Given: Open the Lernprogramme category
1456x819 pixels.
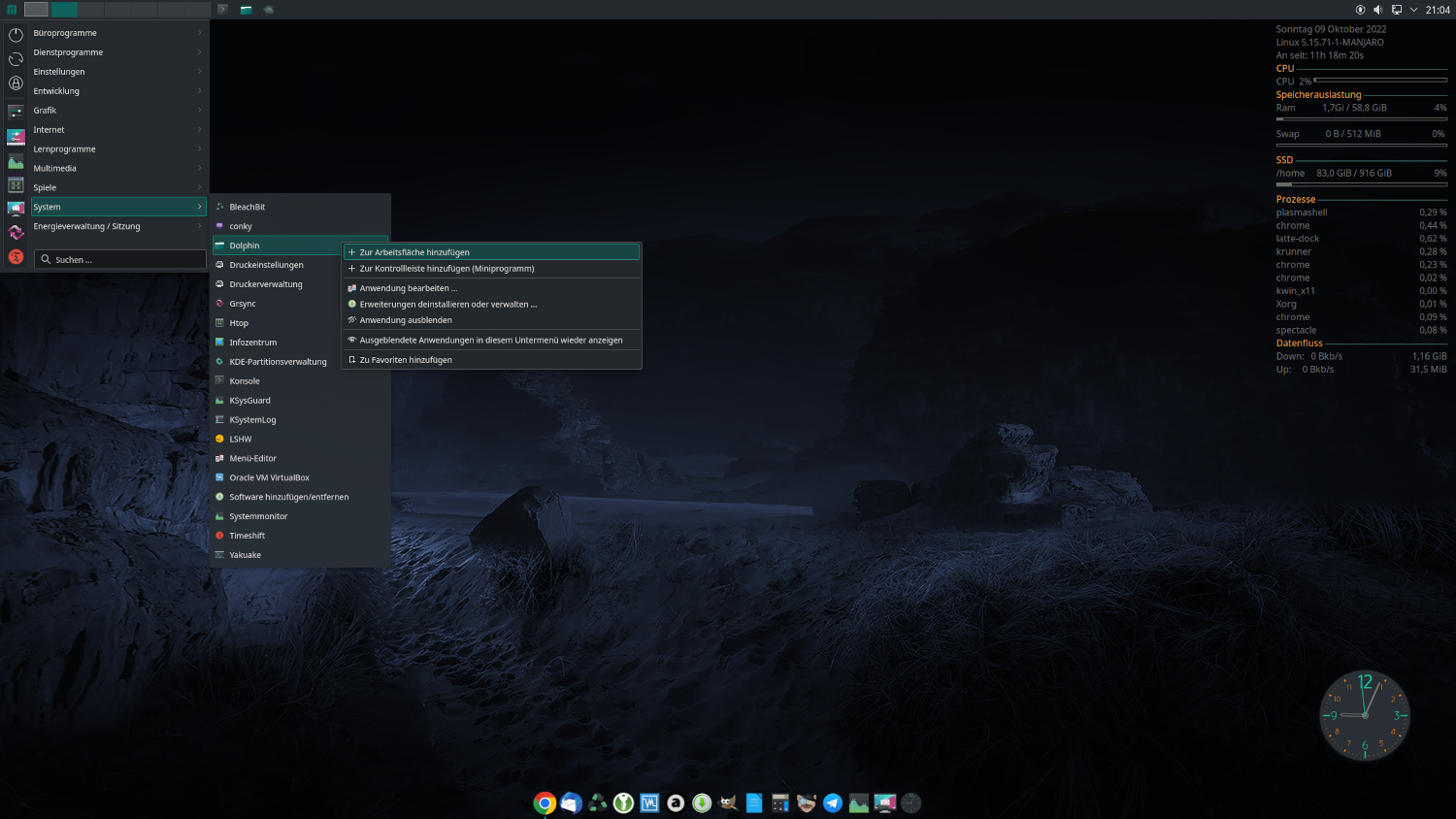Looking at the screenshot, I should [x=118, y=149].
